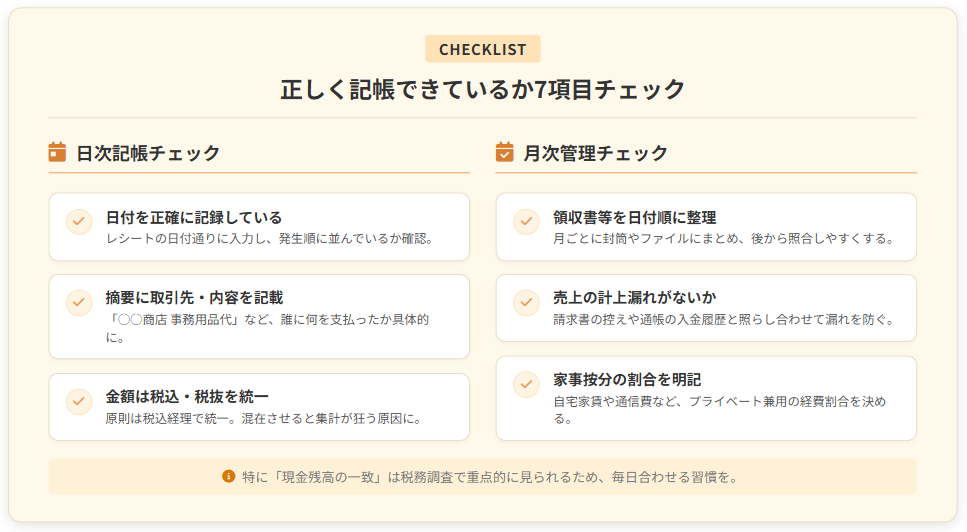
Task: Toggle the 日付を正確に記録している check circle
Action: point(79,222)
